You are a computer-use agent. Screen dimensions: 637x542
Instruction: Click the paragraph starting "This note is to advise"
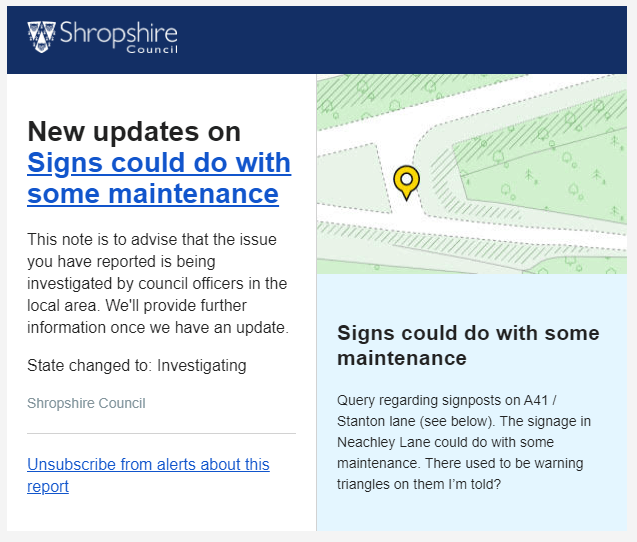click(158, 284)
